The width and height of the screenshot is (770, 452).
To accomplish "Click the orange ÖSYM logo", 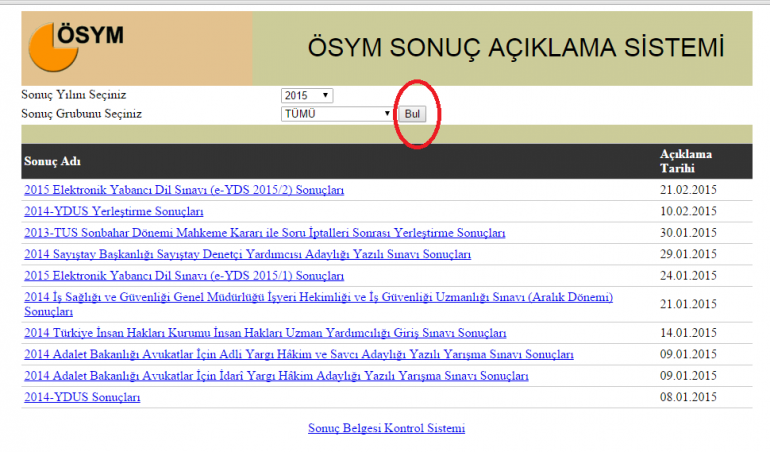I will click(x=76, y=47).
